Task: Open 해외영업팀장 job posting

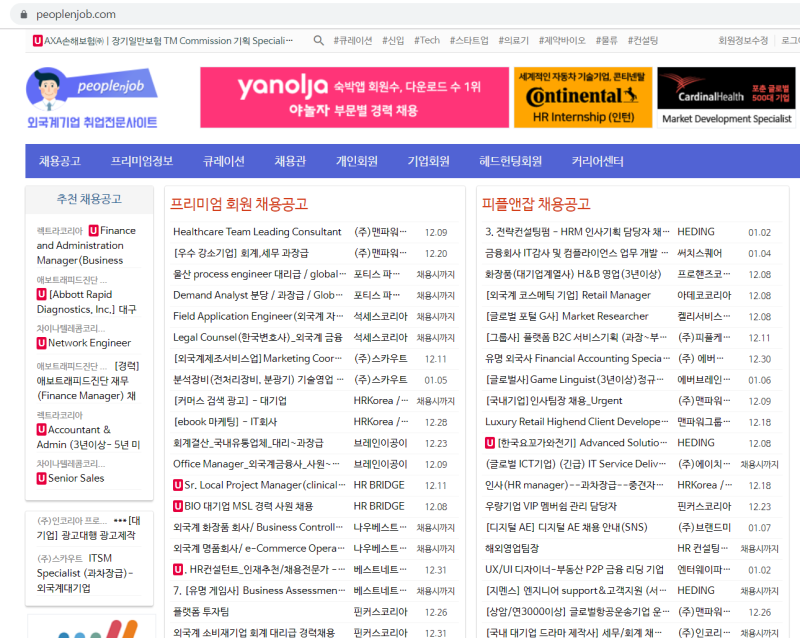Action: coord(512,549)
